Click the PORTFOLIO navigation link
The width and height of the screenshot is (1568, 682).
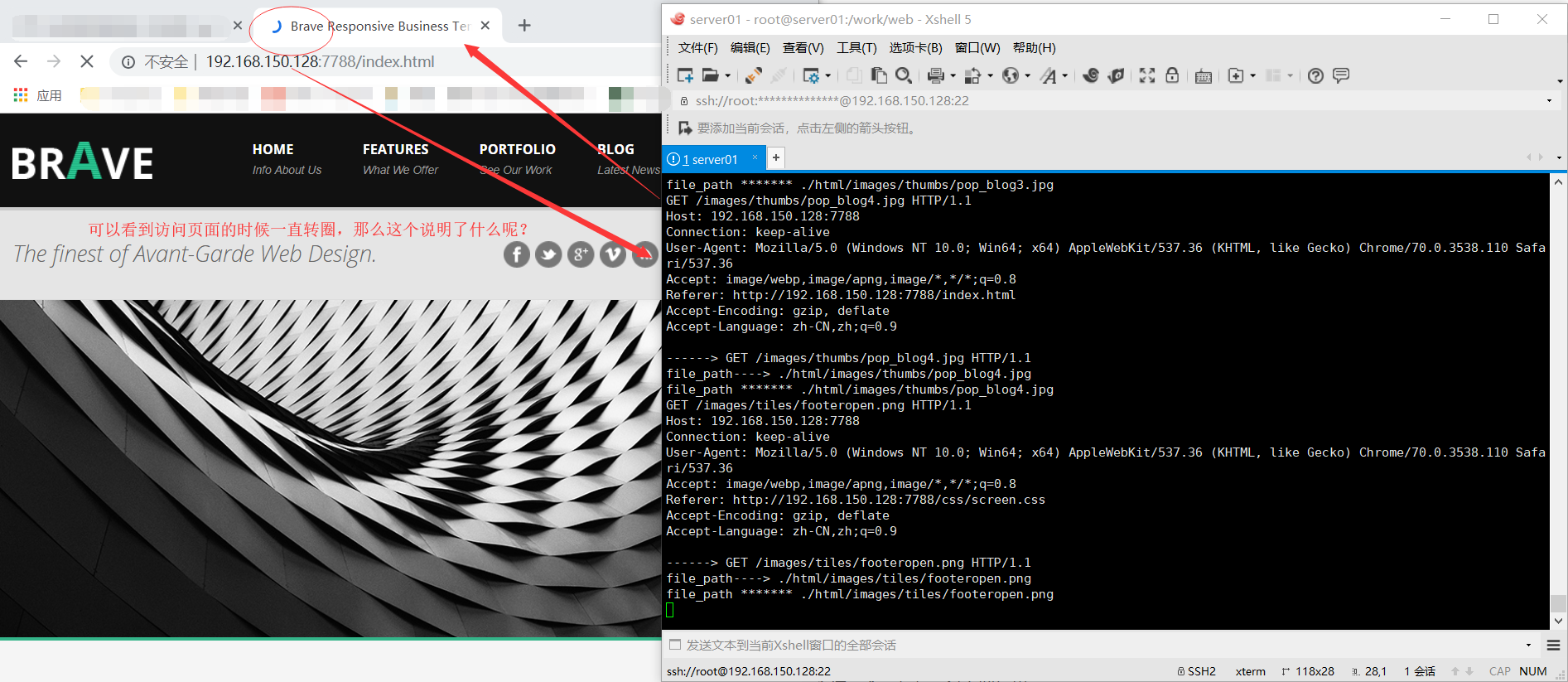tap(517, 149)
